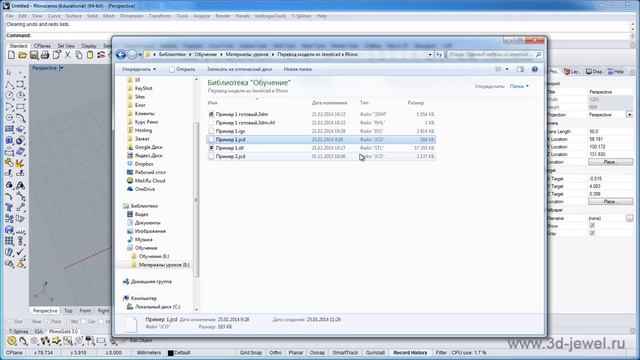The image size is (640, 360).
Task: Toggle Ortho in Rhino status bar
Action: click(276, 353)
